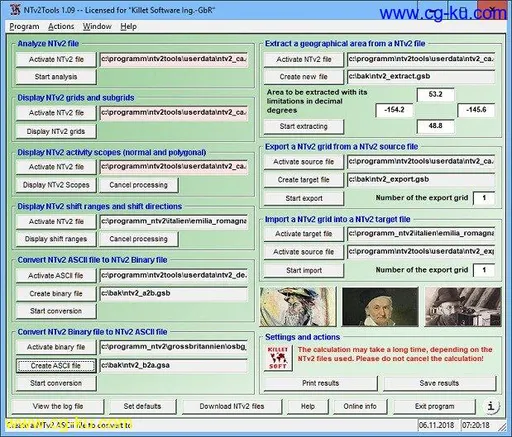Click Create binary file button
The width and height of the screenshot is (512, 437).
tap(56, 293)
